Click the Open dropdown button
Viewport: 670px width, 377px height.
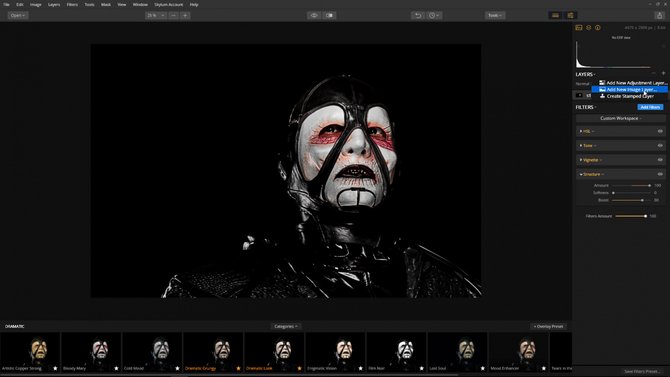18,15
